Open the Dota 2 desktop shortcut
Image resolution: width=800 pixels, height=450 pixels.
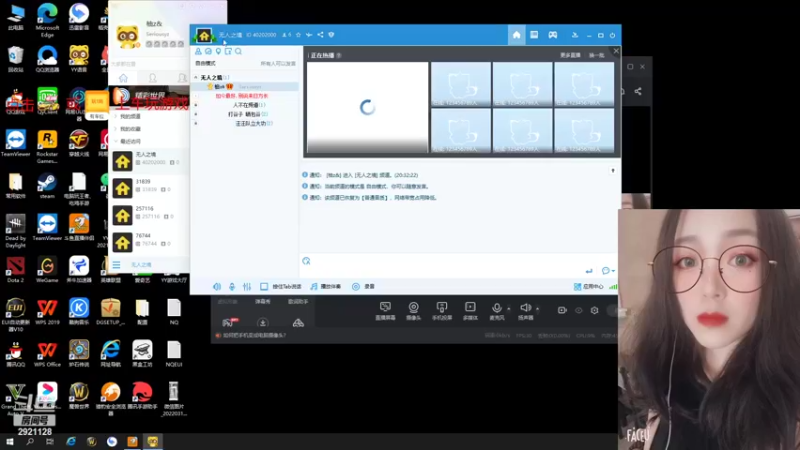click(x=15, y=270)
